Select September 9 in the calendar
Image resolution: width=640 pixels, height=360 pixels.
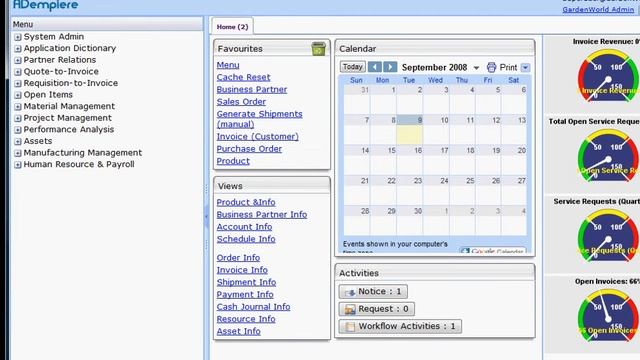pos(409,130)
